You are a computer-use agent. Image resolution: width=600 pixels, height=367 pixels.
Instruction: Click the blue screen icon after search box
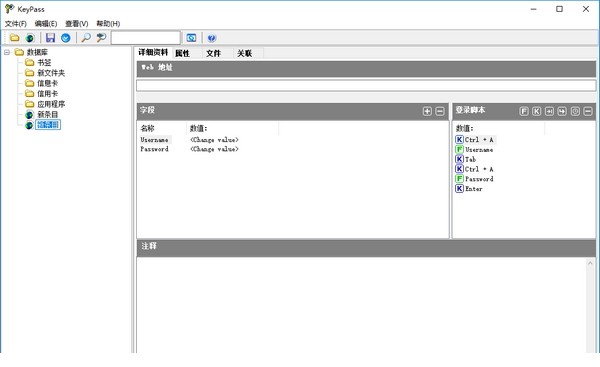click(x=191, y=38)
